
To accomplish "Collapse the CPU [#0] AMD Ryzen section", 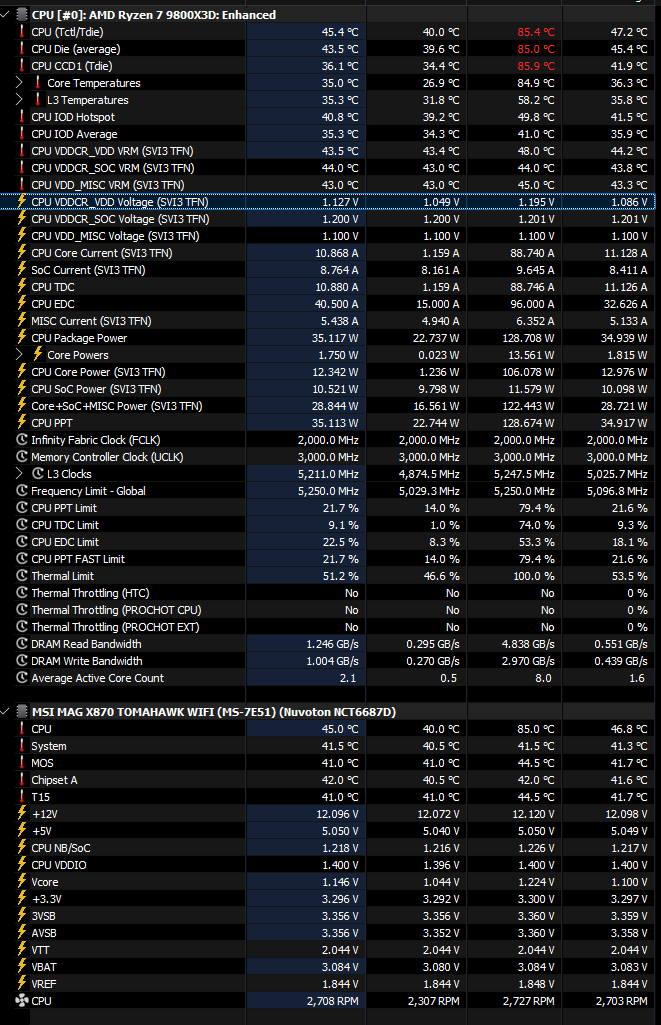I will click(x=7, y=15).
